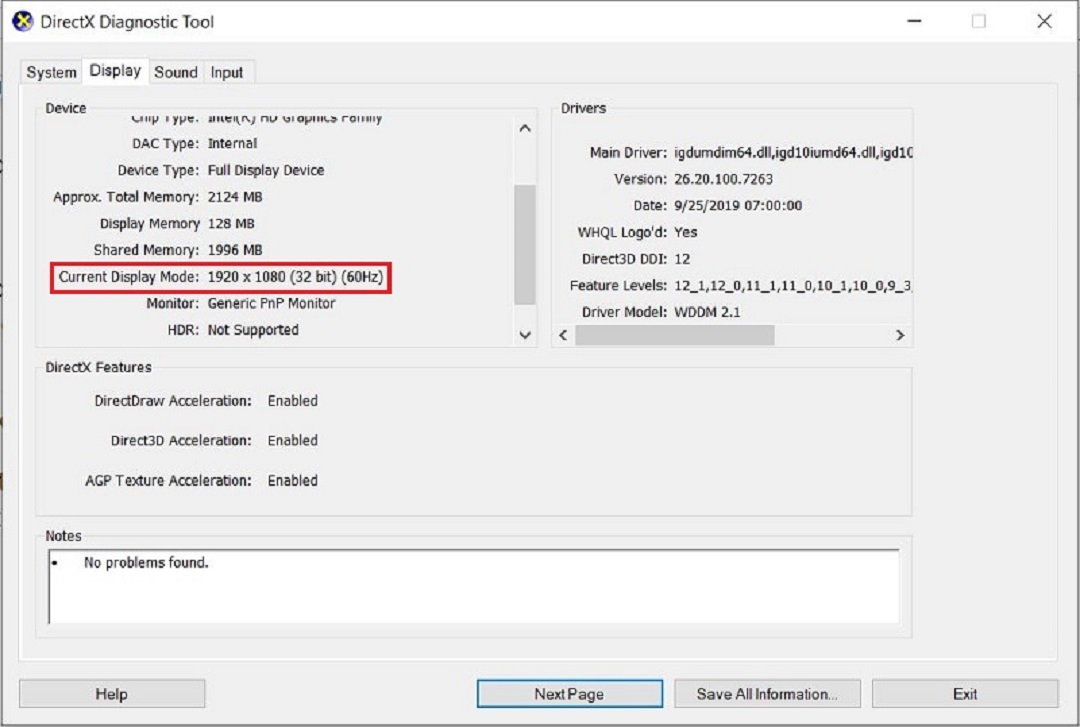The width and height of the screenshot is (1080, 727).
Task: Click Drivers panel scroll left arrow
Action: 563,335
